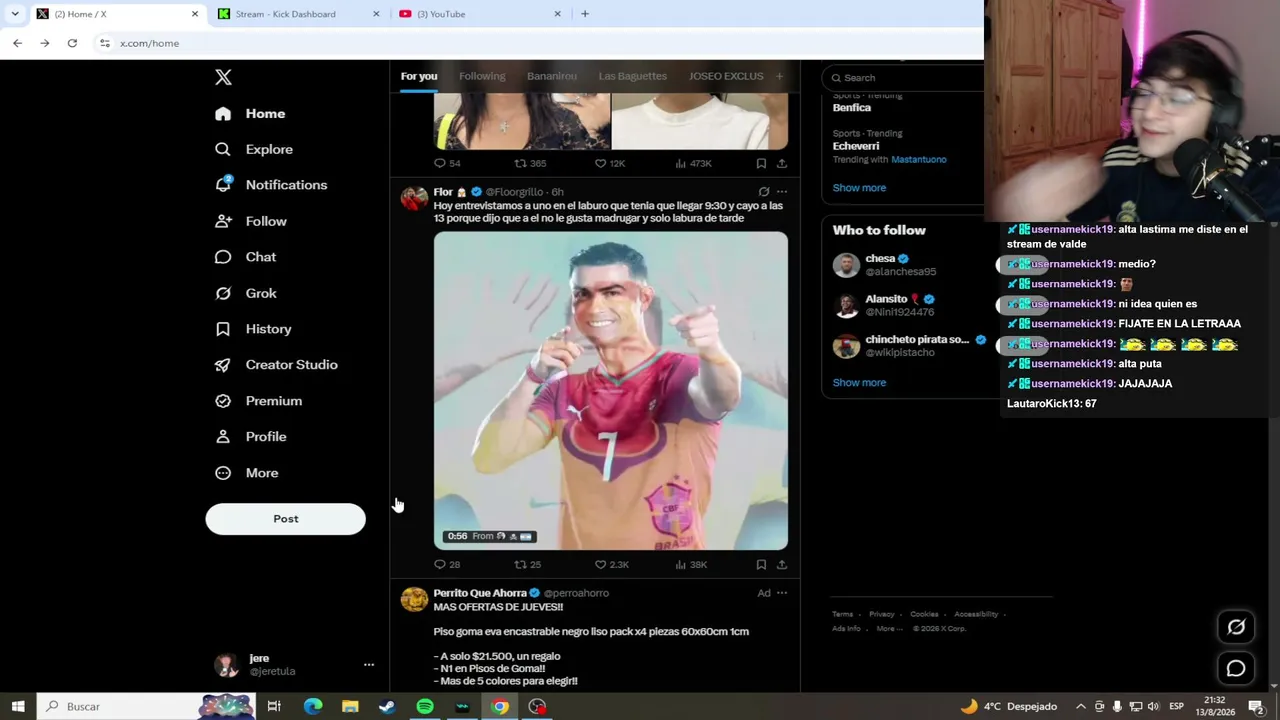1280x720 pixels.
Task: Repost Flor's tweet with 25 reposts
Action: click(527, 564)
